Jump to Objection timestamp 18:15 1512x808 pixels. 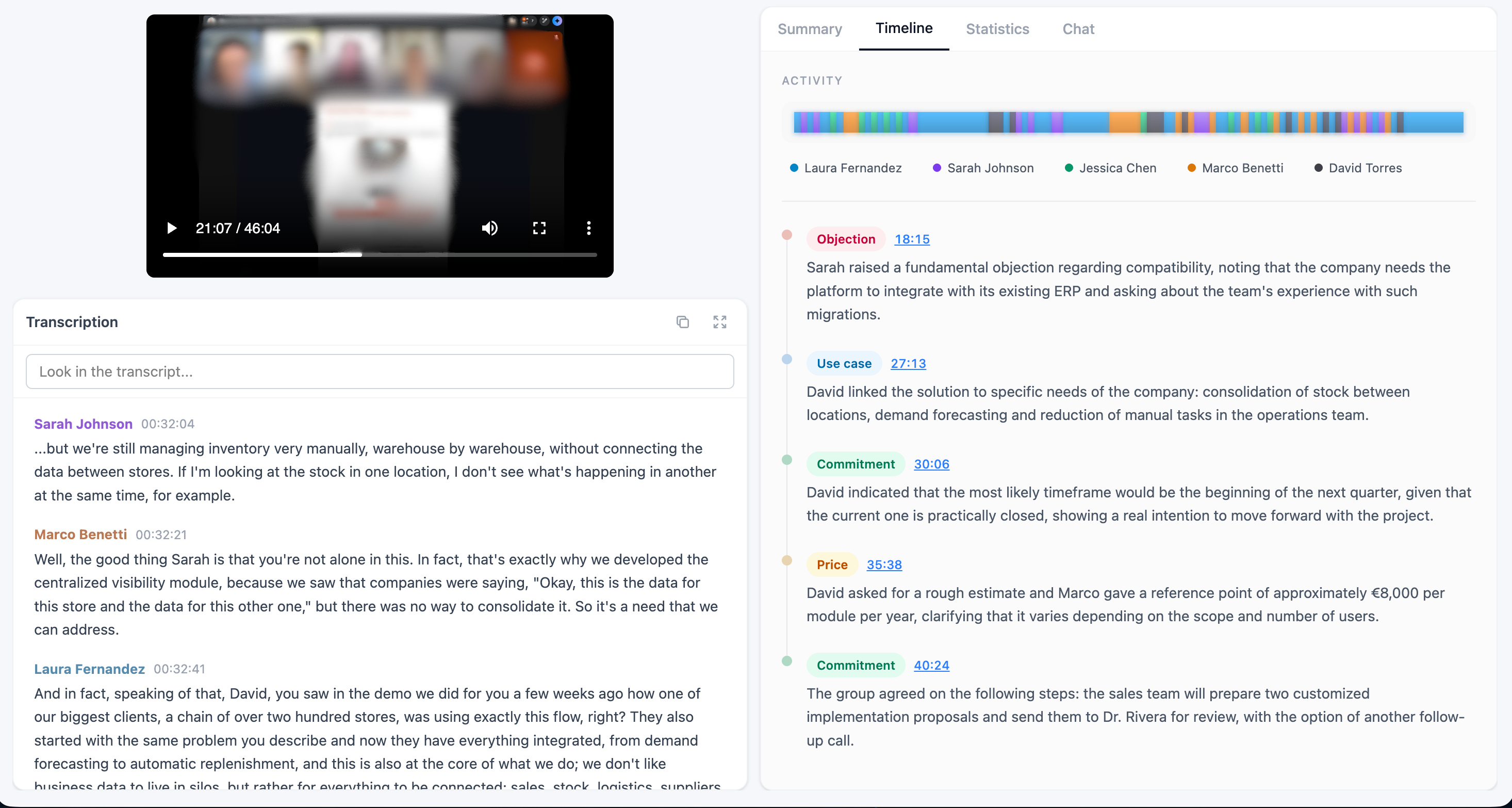pyautogui.click(x=912, y=239)
